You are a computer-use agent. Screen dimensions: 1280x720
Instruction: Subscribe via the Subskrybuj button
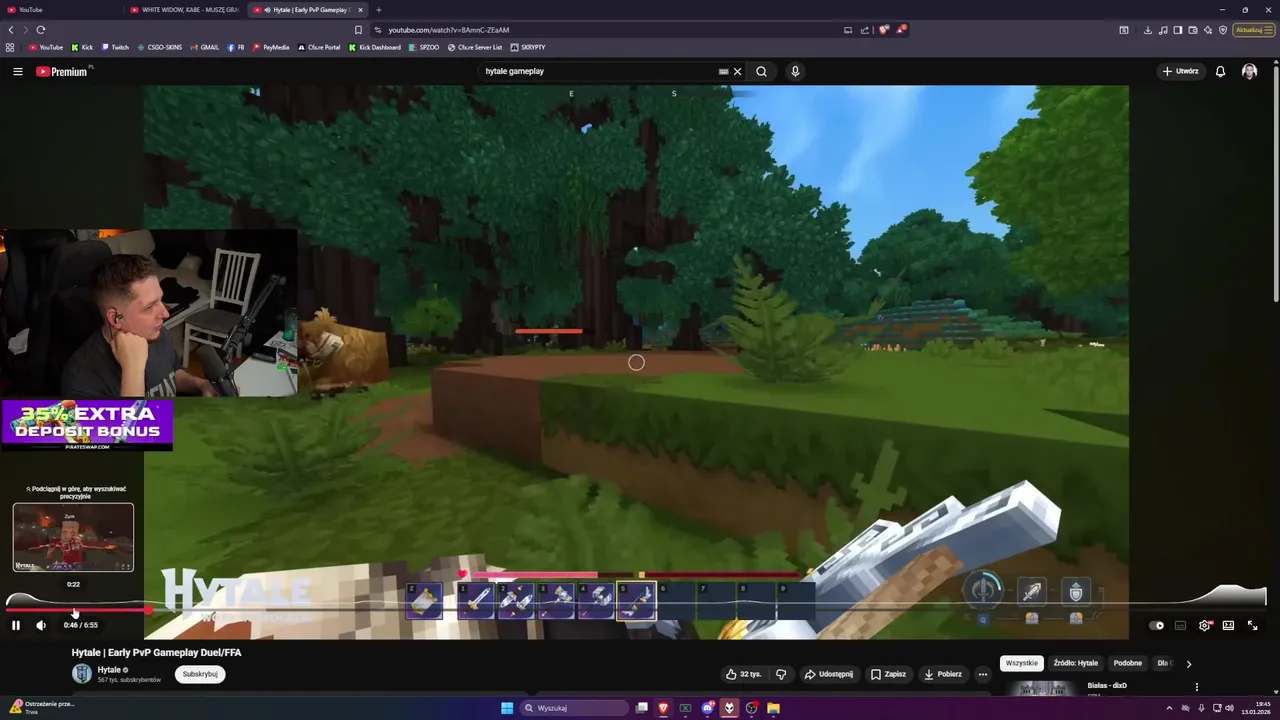(200, 674)
